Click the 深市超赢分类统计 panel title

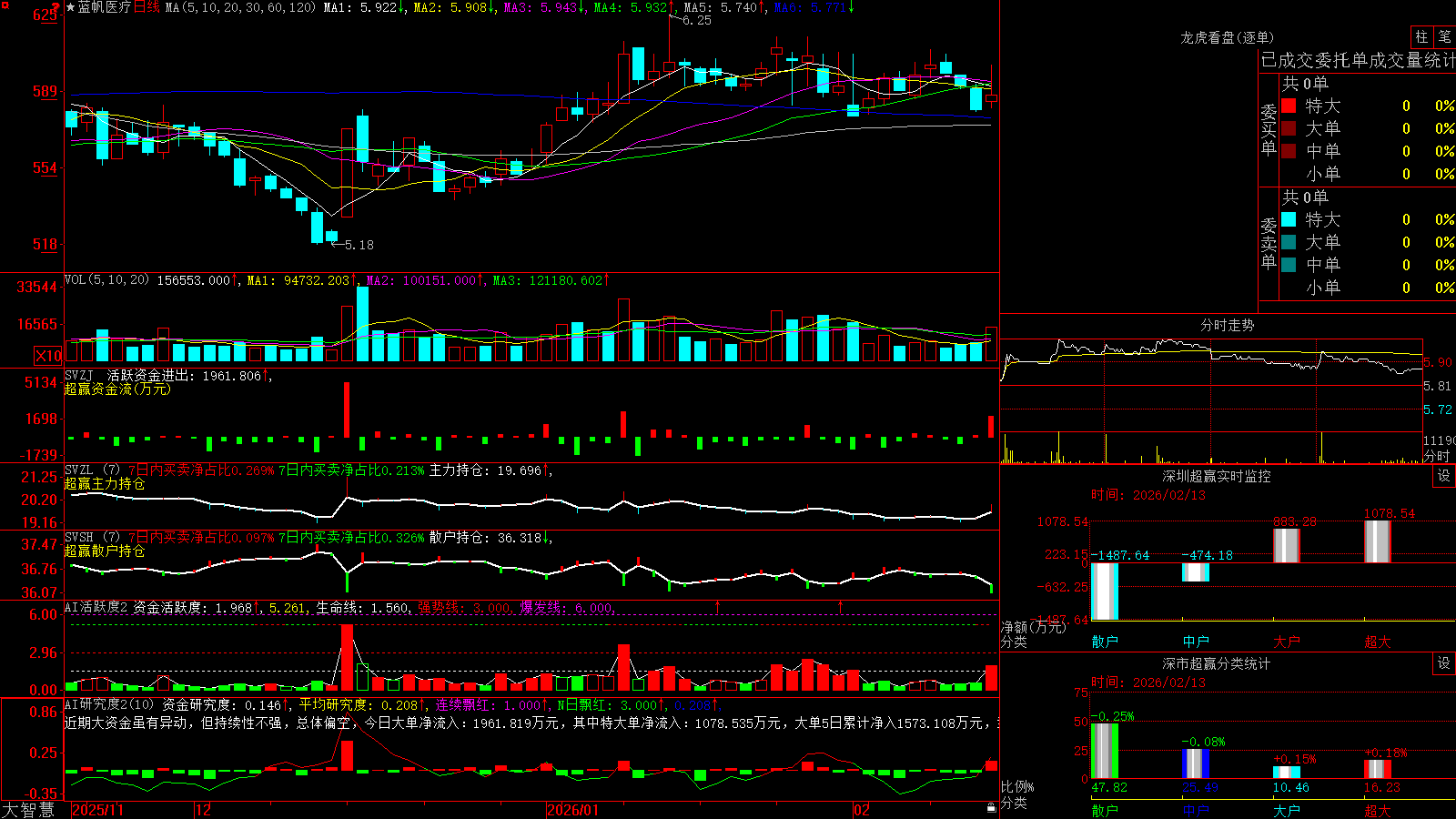pyautogui.click(x=1217, y=663)
